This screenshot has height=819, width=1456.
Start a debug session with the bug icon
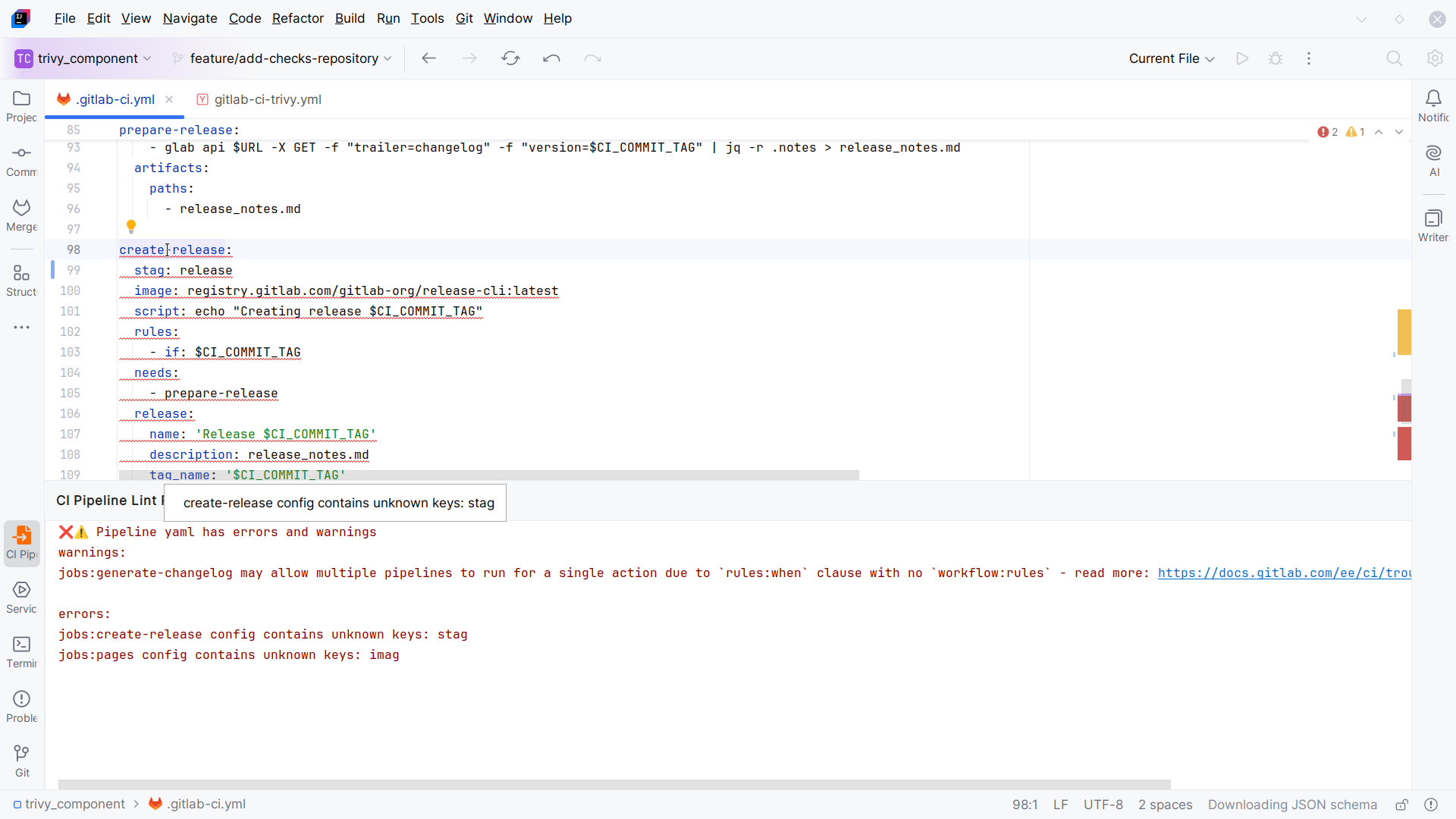click(1276, 58)
